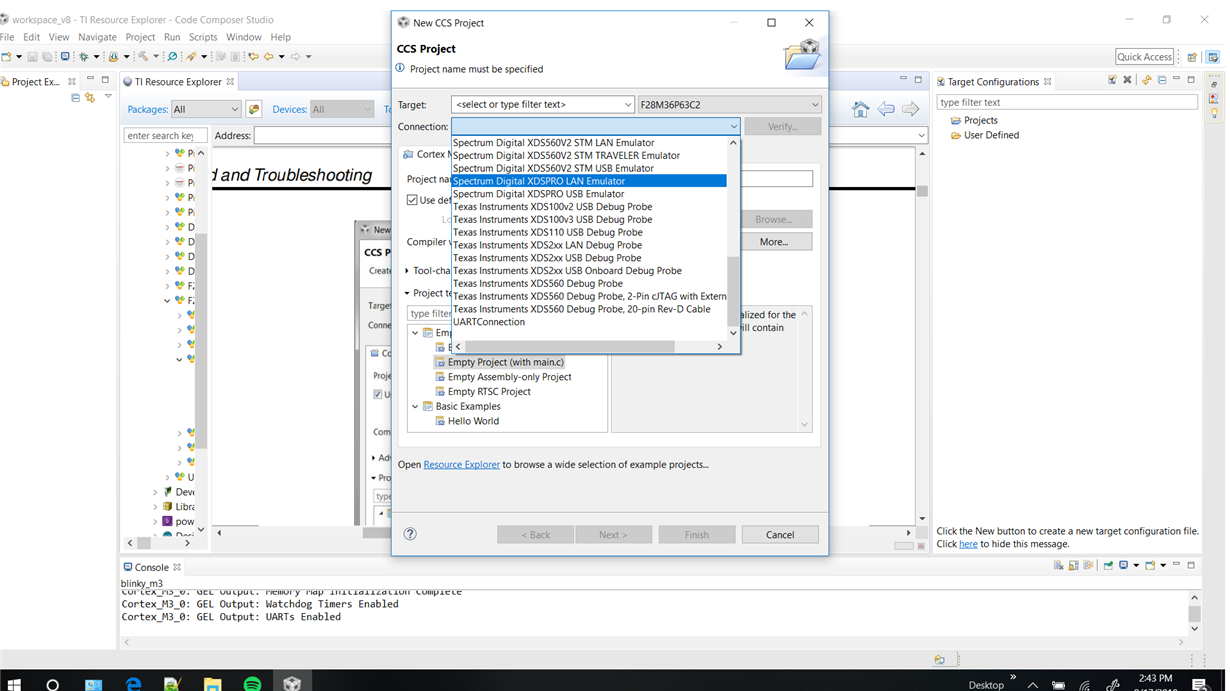Click the Build hammer icon in toolbar
This screenshot has height=691, width=1230.
click(x=145, y=57)
